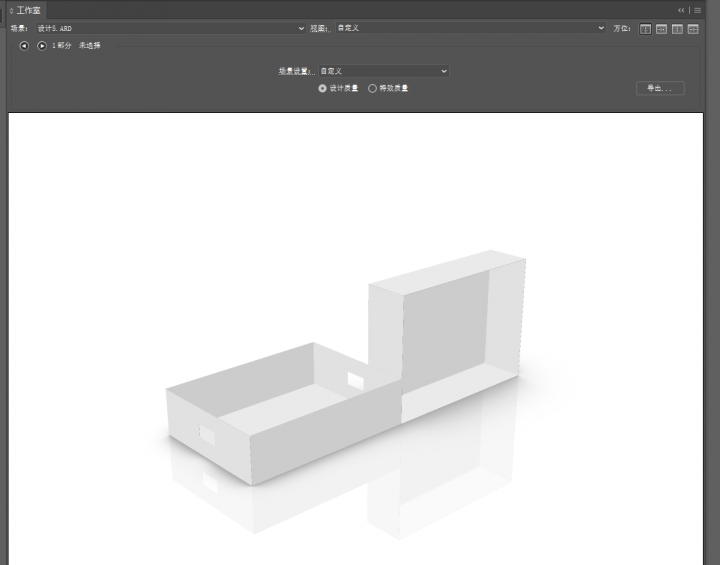Viewport: 720px width, 565px height.
Task: Click the handle cutout on tray's front
Action: coord(207,435)
